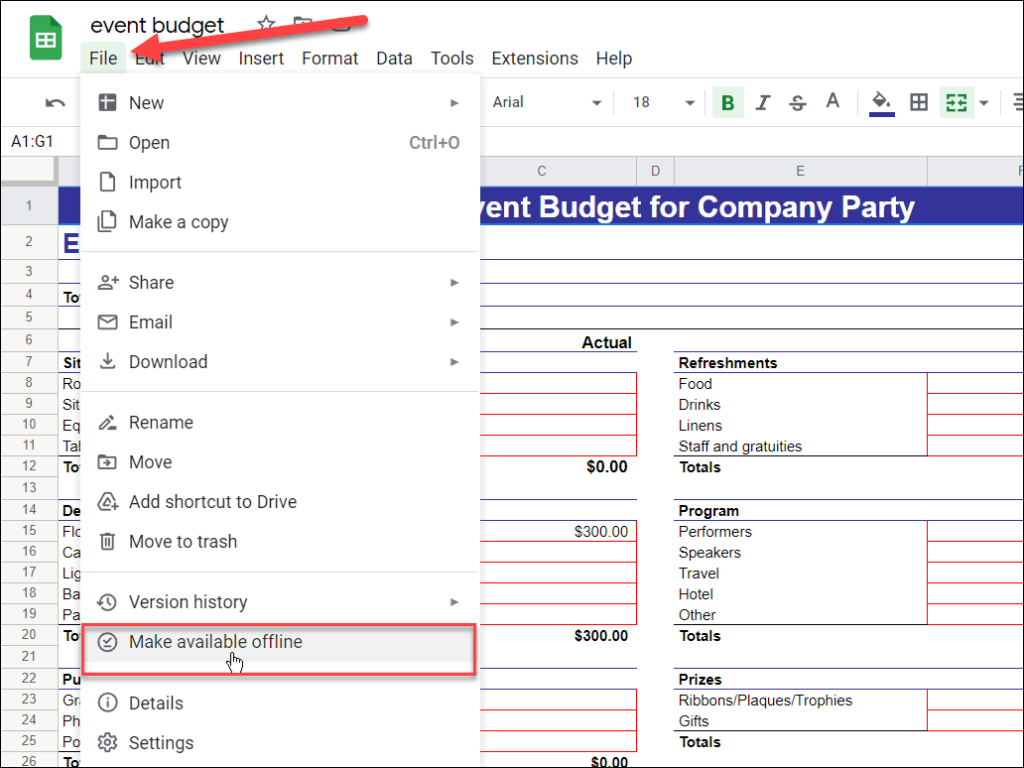Select the Travel cell
The height and width of the screenshot is (768, 1024).
[x=800, y=573]
